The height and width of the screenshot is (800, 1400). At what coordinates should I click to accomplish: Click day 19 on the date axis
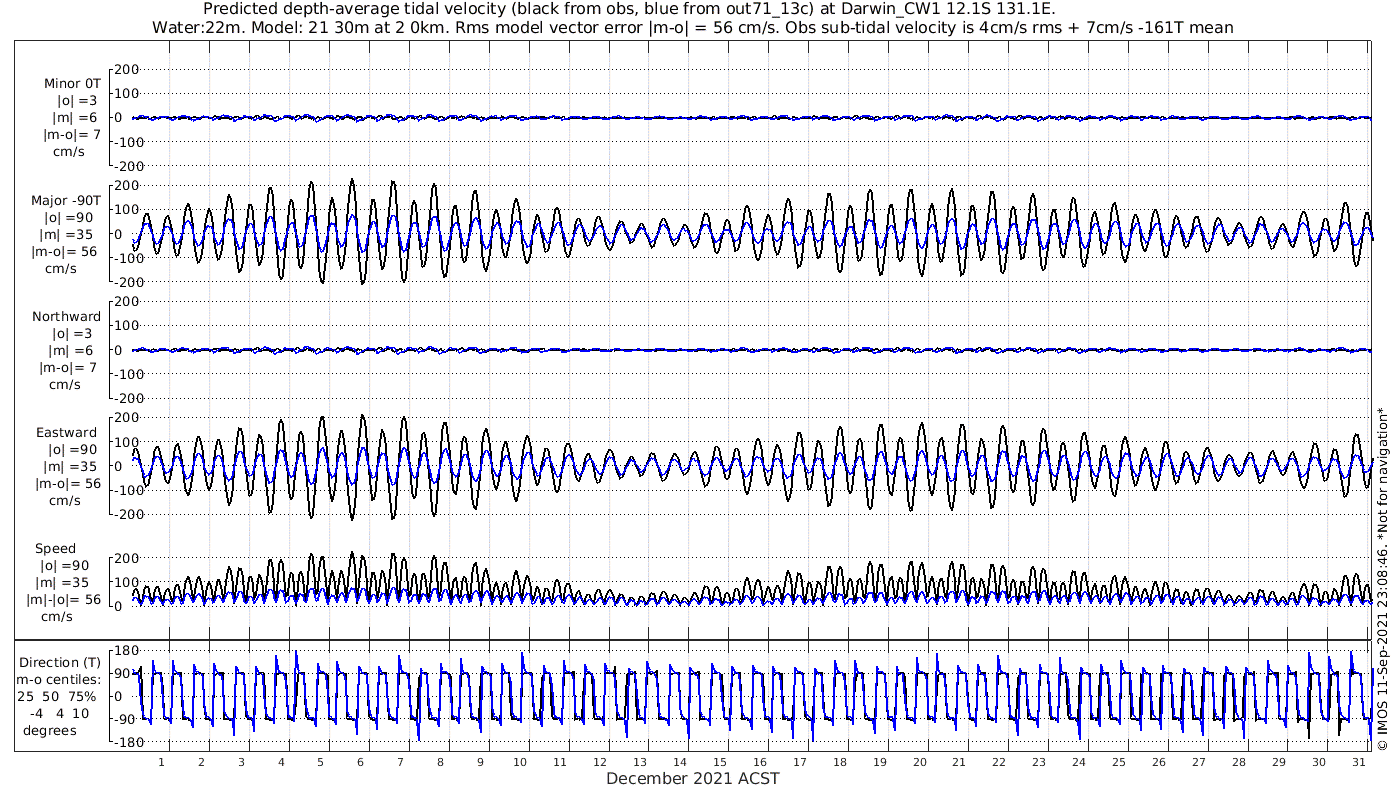pyautogui.click(x=879, y=762)
